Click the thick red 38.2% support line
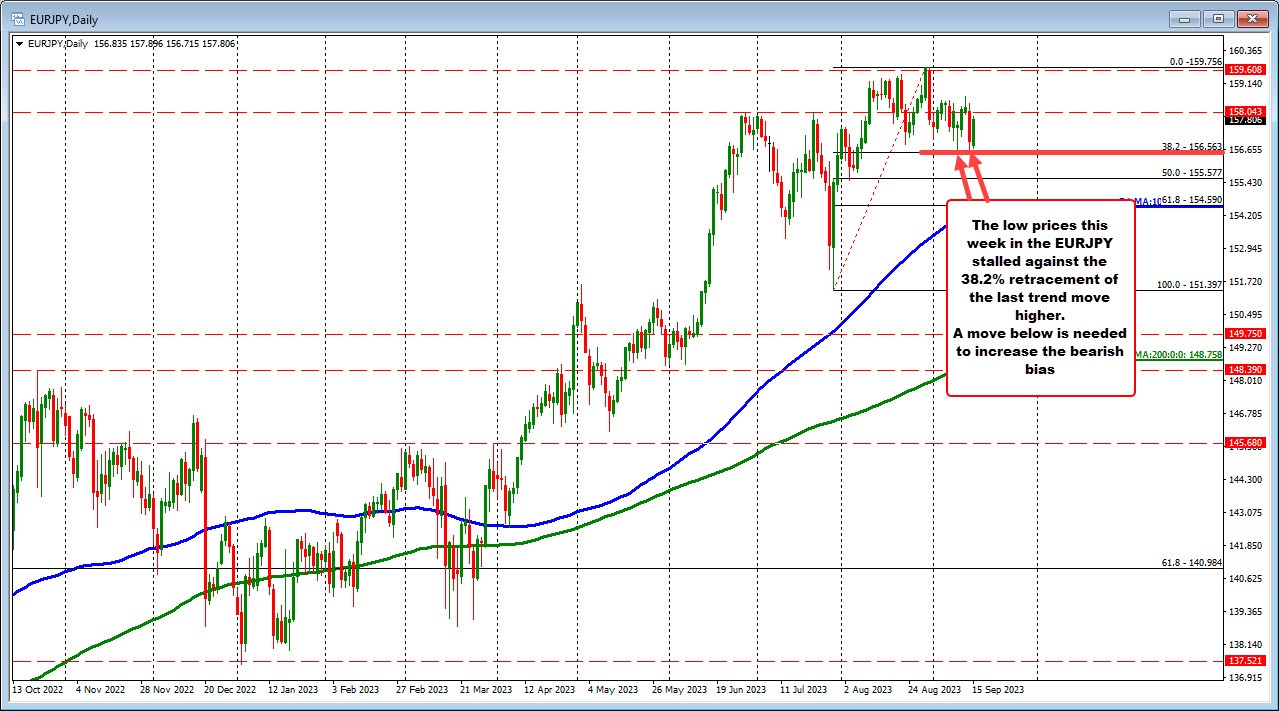 tap(1060, 153)
